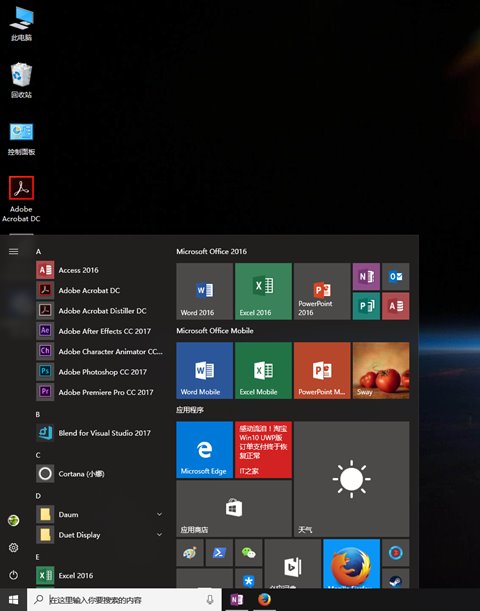Launch the PowerPoint 2016 tile
The image size is (480, 611).
[x=322, y=291]
